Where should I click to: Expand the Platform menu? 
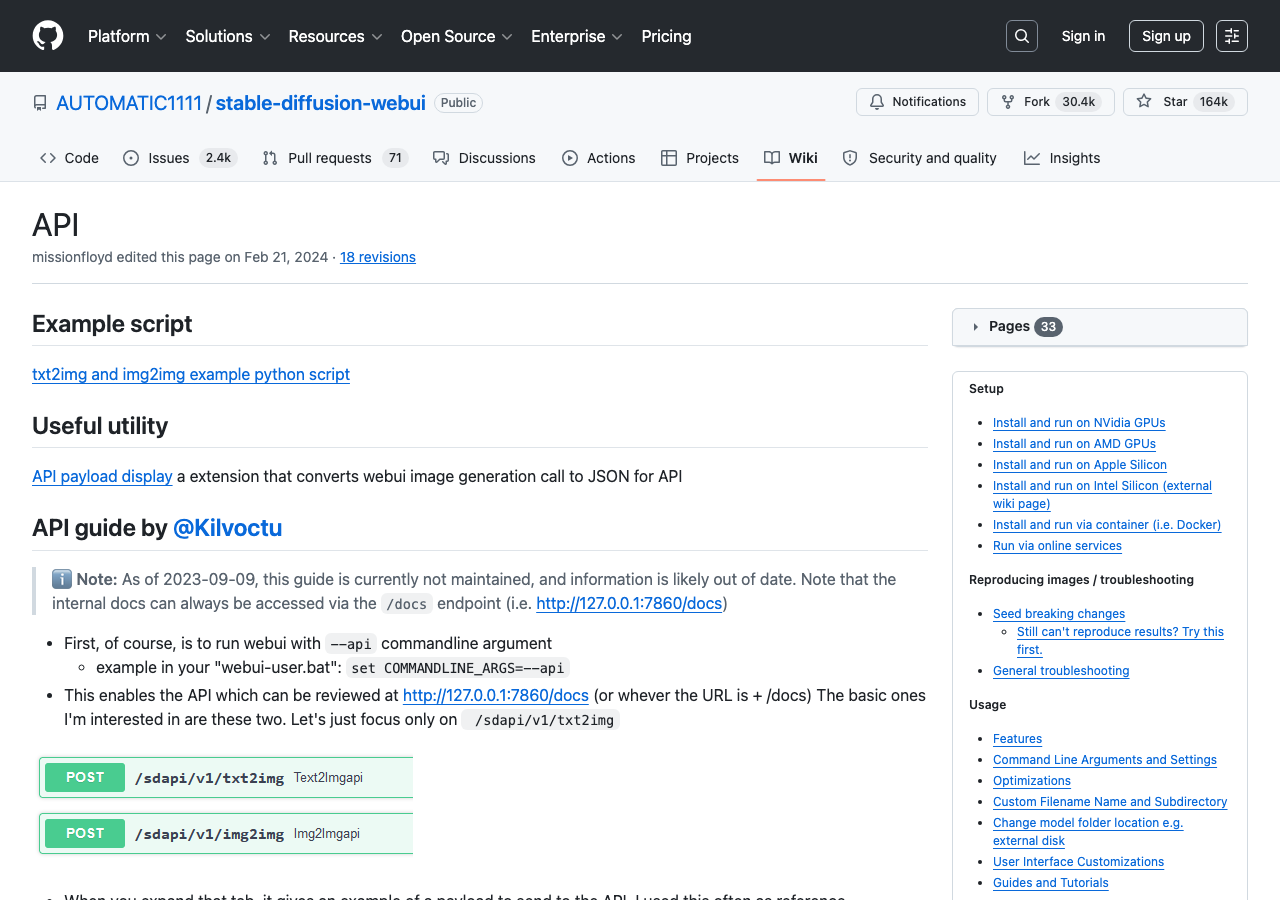[x=127, y=36]
